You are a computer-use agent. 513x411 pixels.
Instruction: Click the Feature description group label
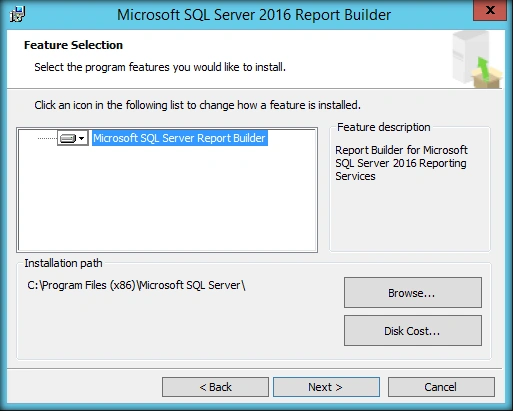click(x=384, y=127)
